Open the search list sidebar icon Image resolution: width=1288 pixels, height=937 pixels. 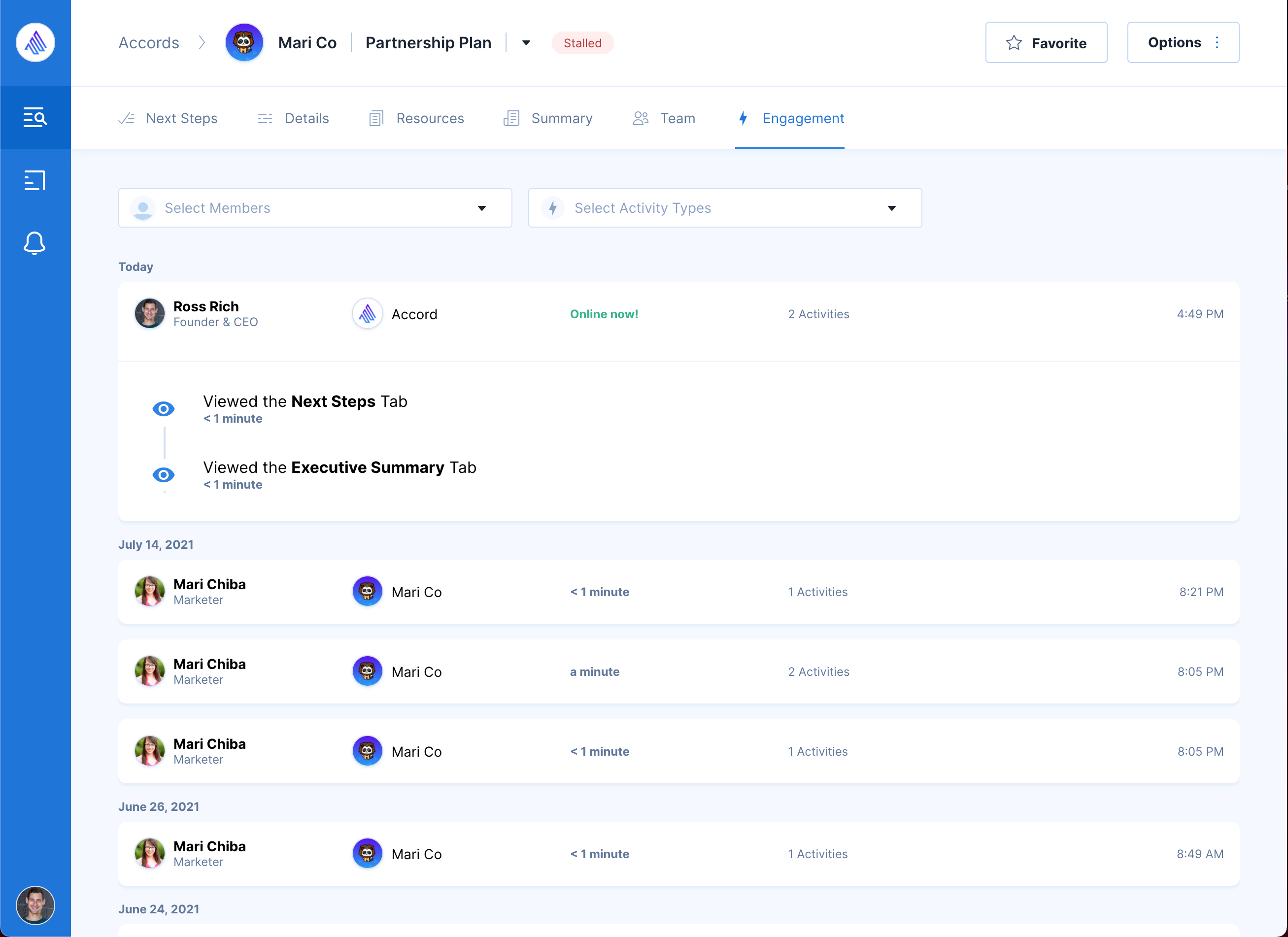[35, 118]
